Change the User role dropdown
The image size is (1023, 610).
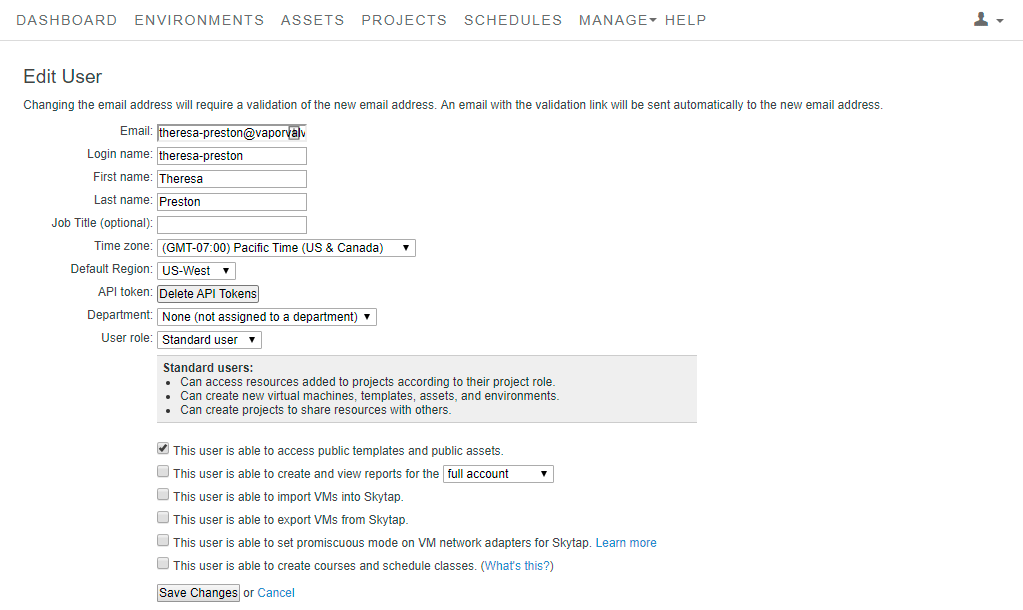[208, 339]
